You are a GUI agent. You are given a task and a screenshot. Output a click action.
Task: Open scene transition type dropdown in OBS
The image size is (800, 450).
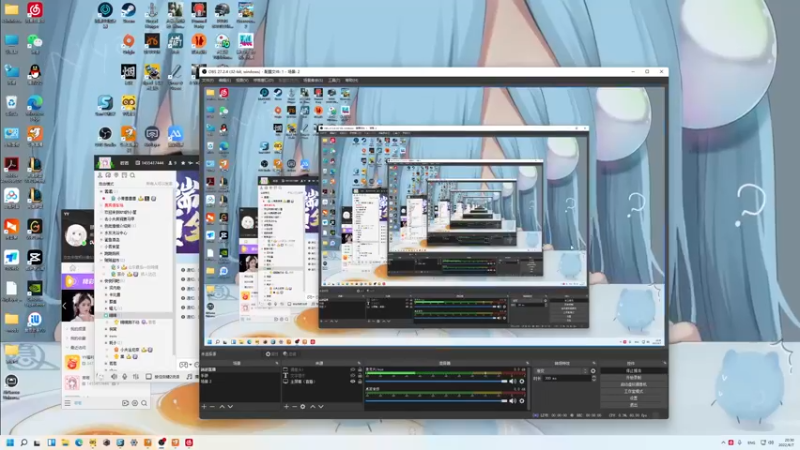click(x=561, y=371)
